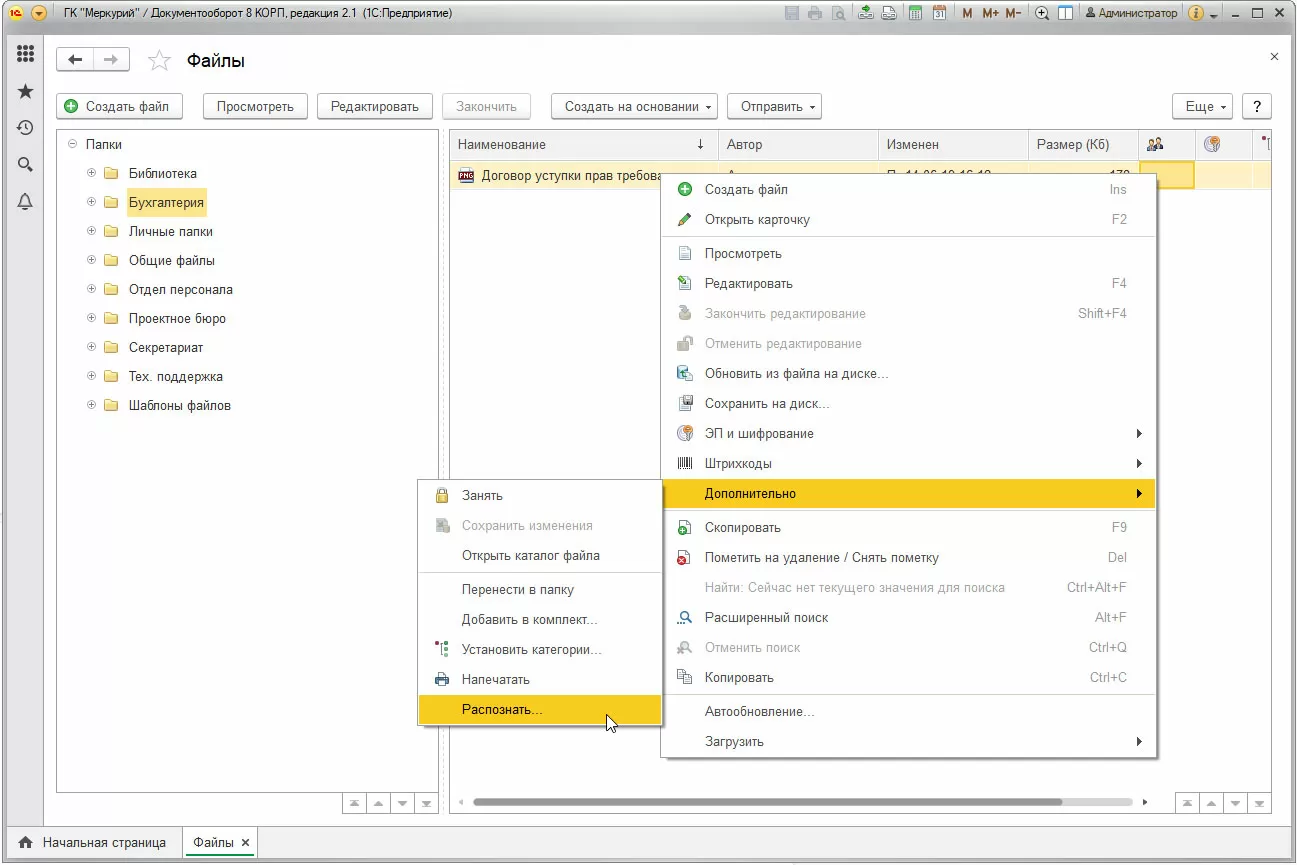Click the file list horizontal scrollbar
Viewport: 1297px width, 865px height.
(x=767, y=802)
